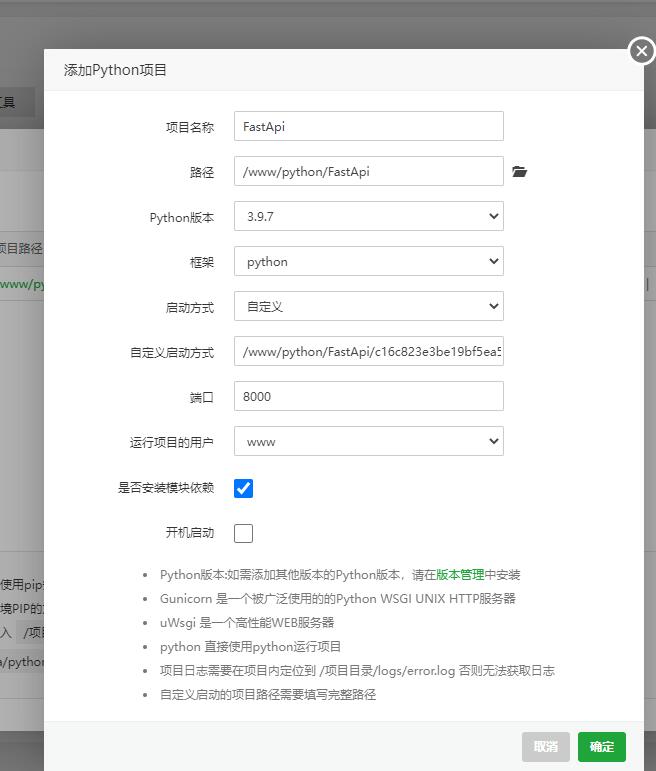Expand the Python版本 dropdown showing 3.9.7
656x771 pixels.
tap(368, 216)
